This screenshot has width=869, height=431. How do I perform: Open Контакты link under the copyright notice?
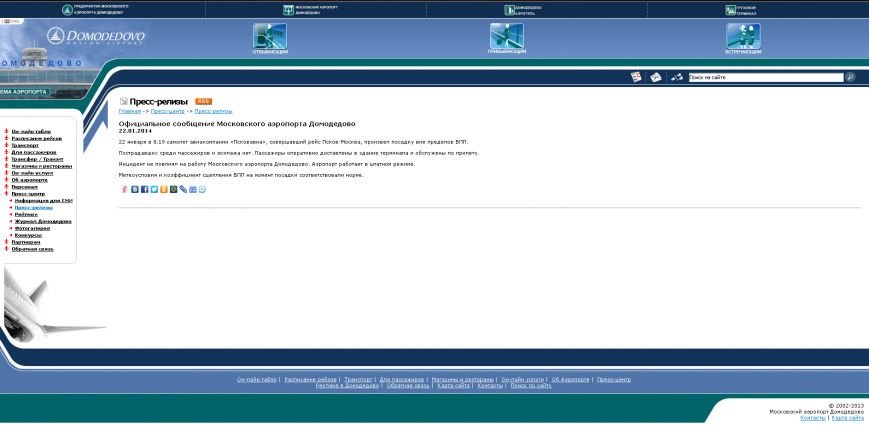(x=813, y=418)
